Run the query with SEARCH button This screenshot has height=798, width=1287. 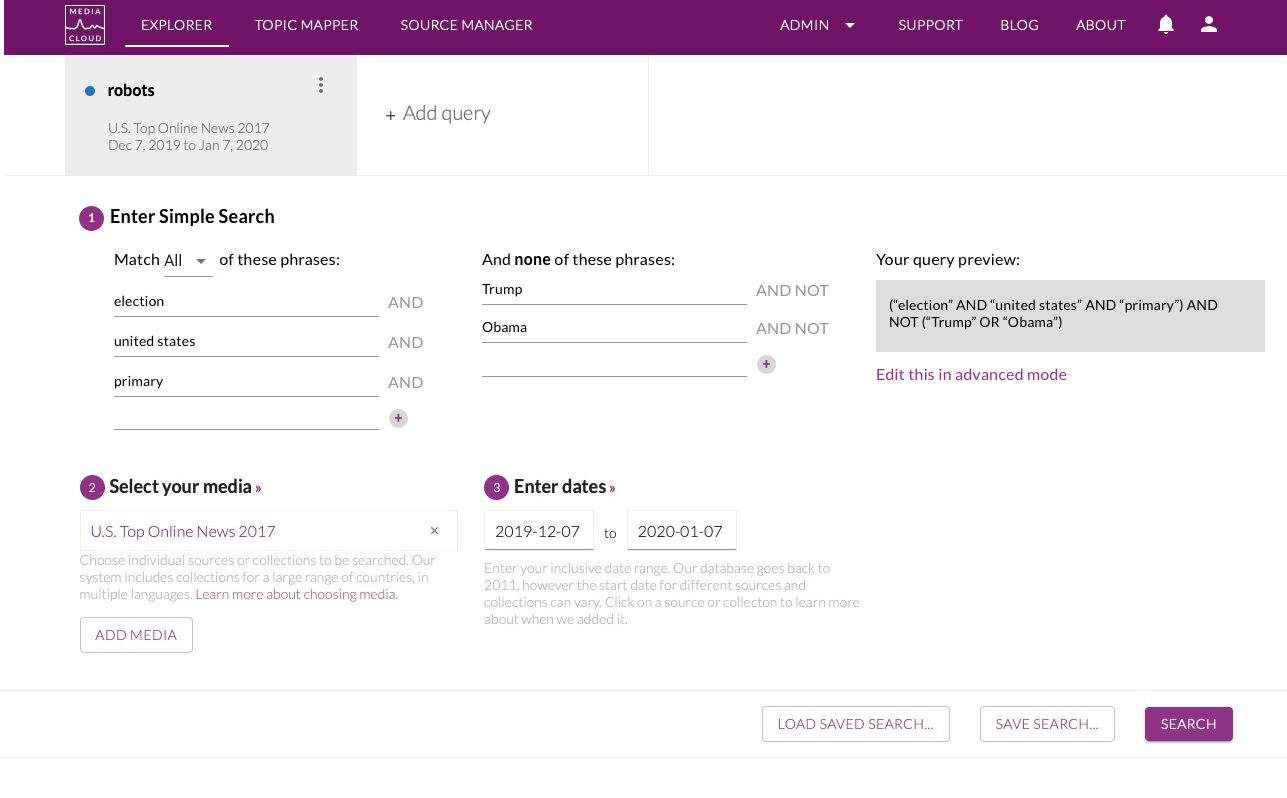click(1188, 724)
